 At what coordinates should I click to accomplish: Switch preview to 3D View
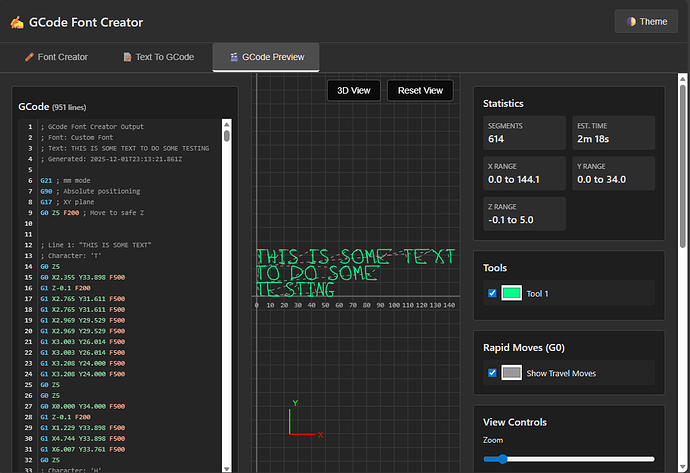click(353, 90)
